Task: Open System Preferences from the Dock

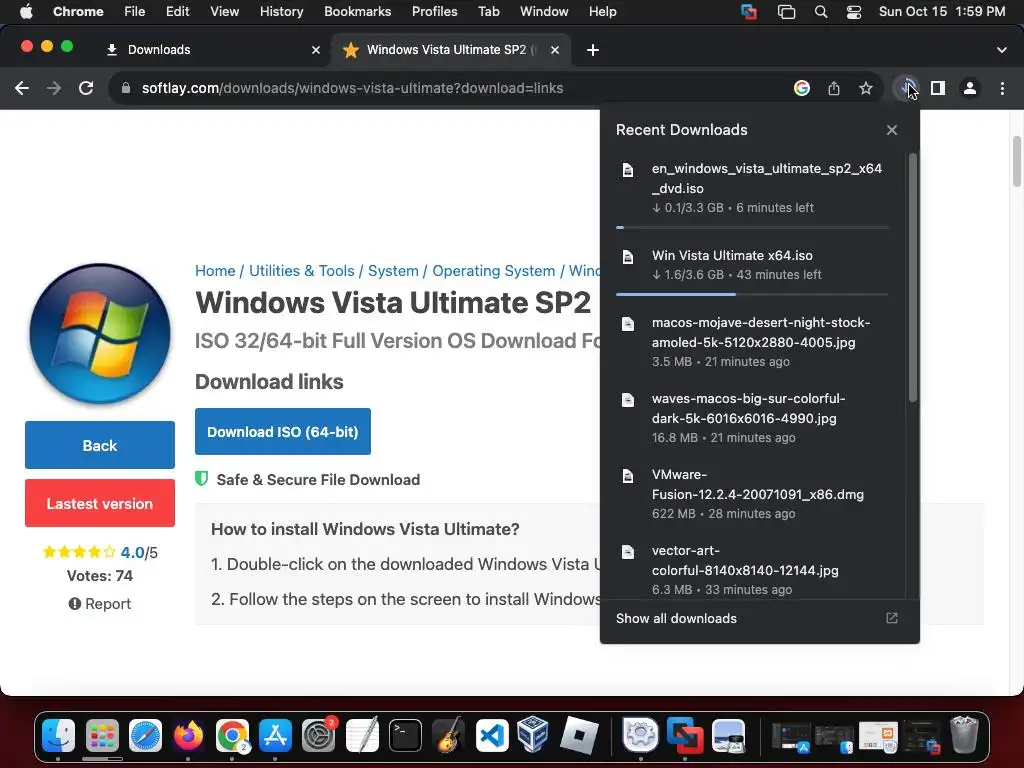Action: tap(319, 735)
